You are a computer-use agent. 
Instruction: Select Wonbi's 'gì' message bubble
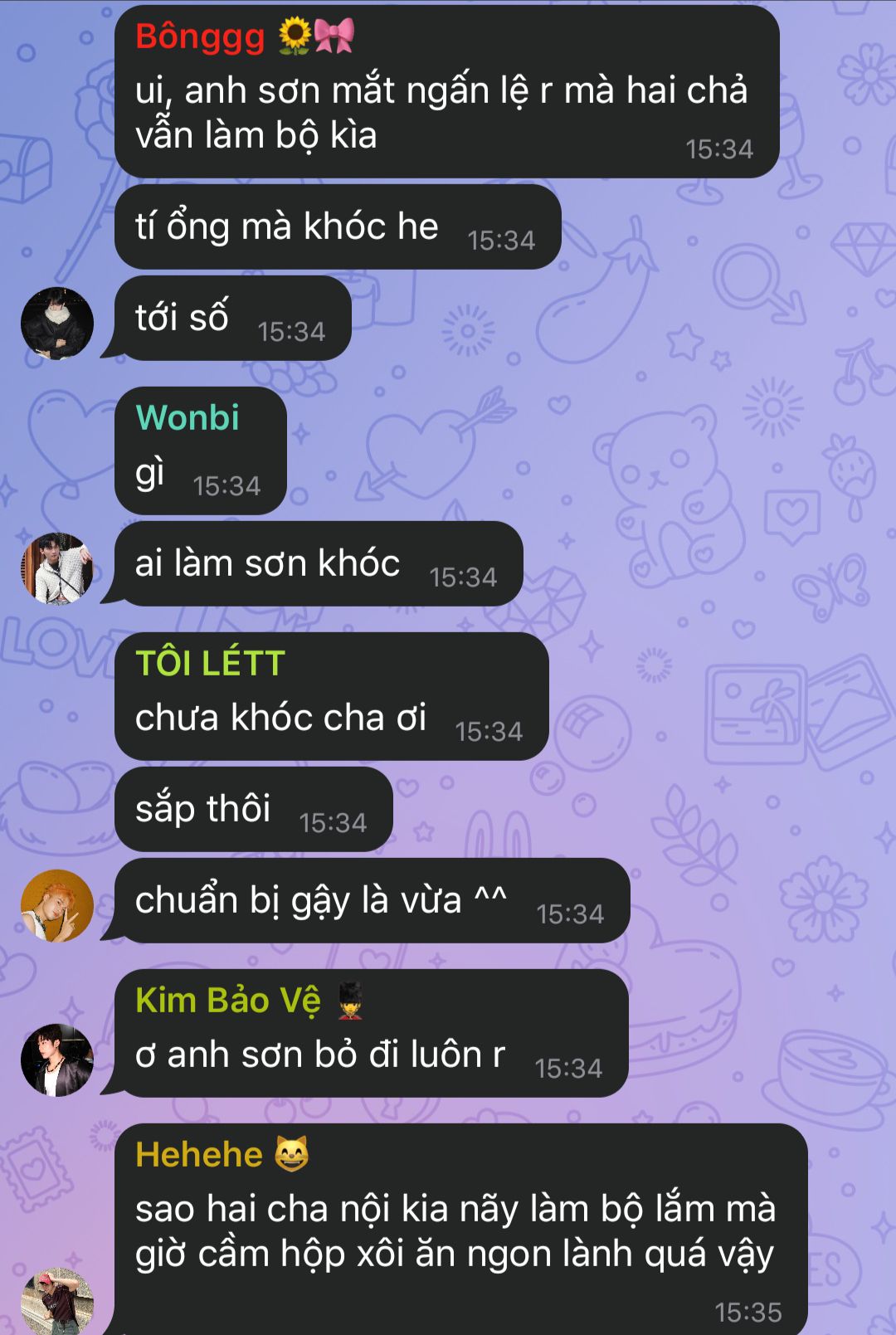pyautogui.click(x=200, y=451)
